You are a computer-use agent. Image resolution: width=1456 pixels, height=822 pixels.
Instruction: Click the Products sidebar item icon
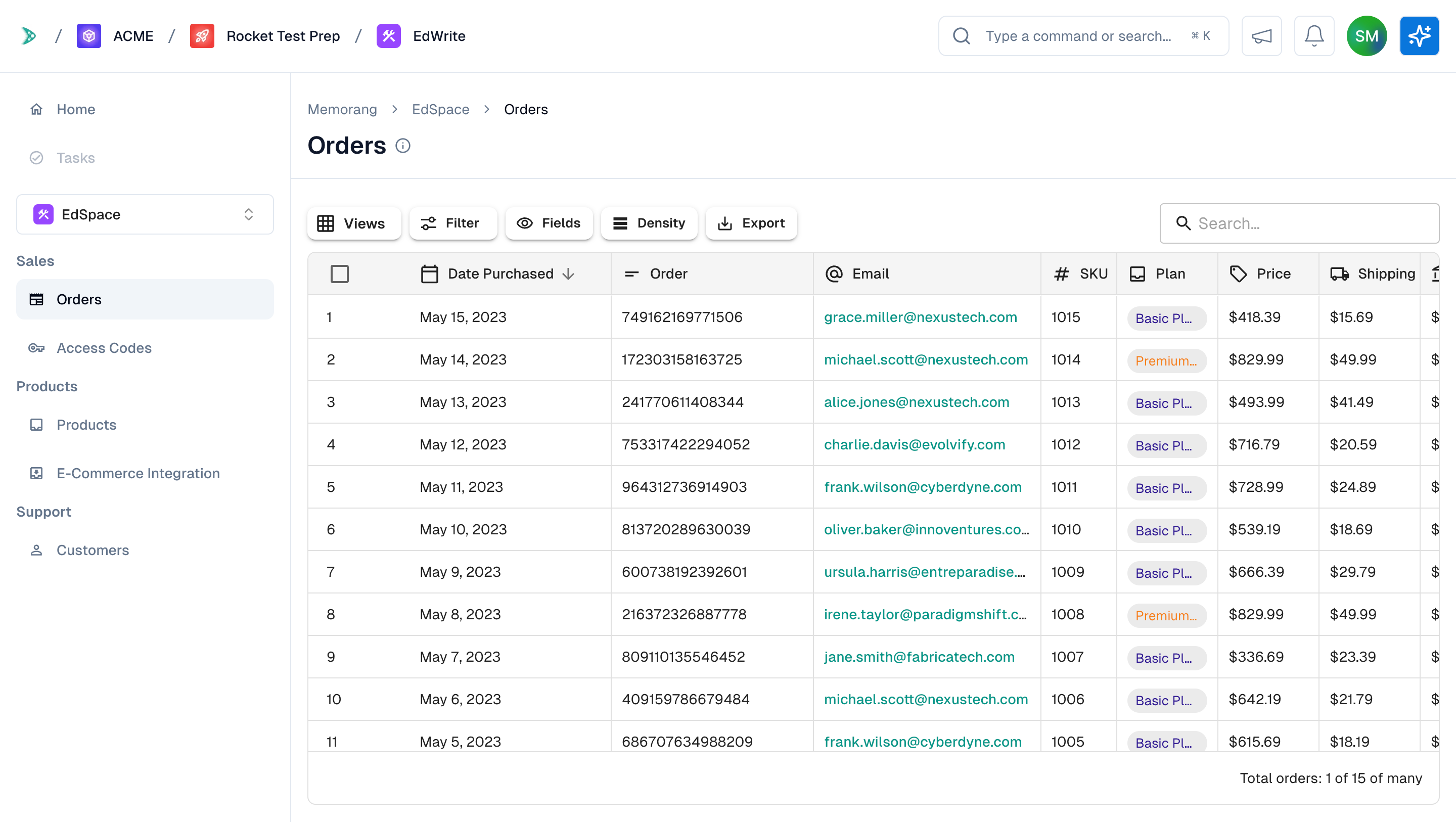point(36,425)
